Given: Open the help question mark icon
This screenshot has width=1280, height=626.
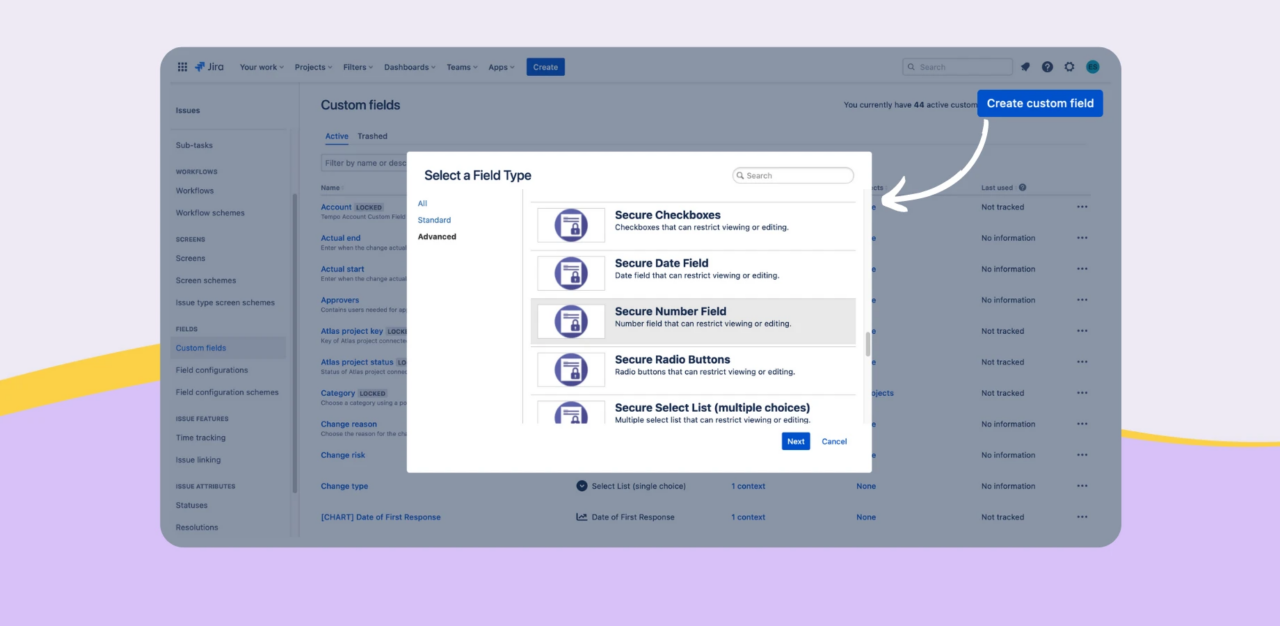Looking at the screenshot, I should pyautogui.click(x=1046, y=66).
